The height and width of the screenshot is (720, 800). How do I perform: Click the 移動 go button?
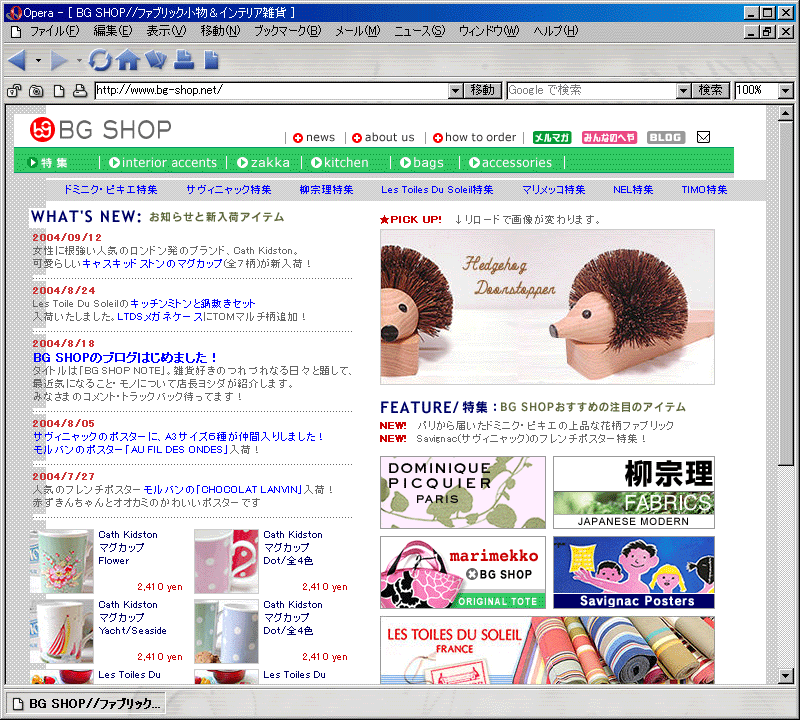tap(483, 91)
